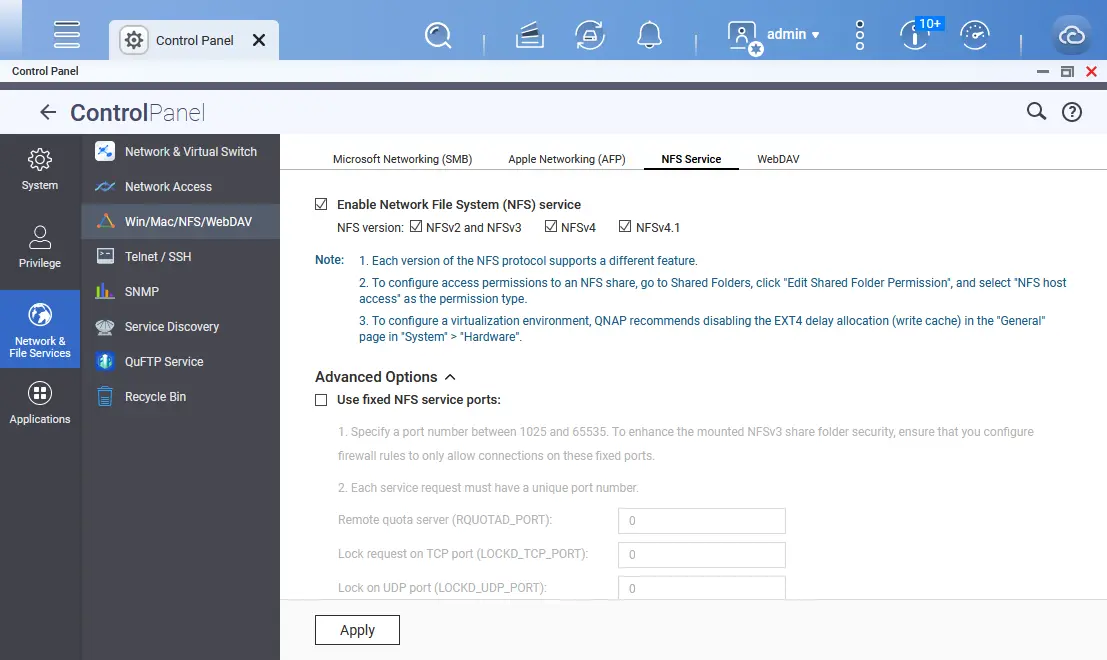Minimize the Control Panel window
1107x660 pixels.
tap(1043, 71)
